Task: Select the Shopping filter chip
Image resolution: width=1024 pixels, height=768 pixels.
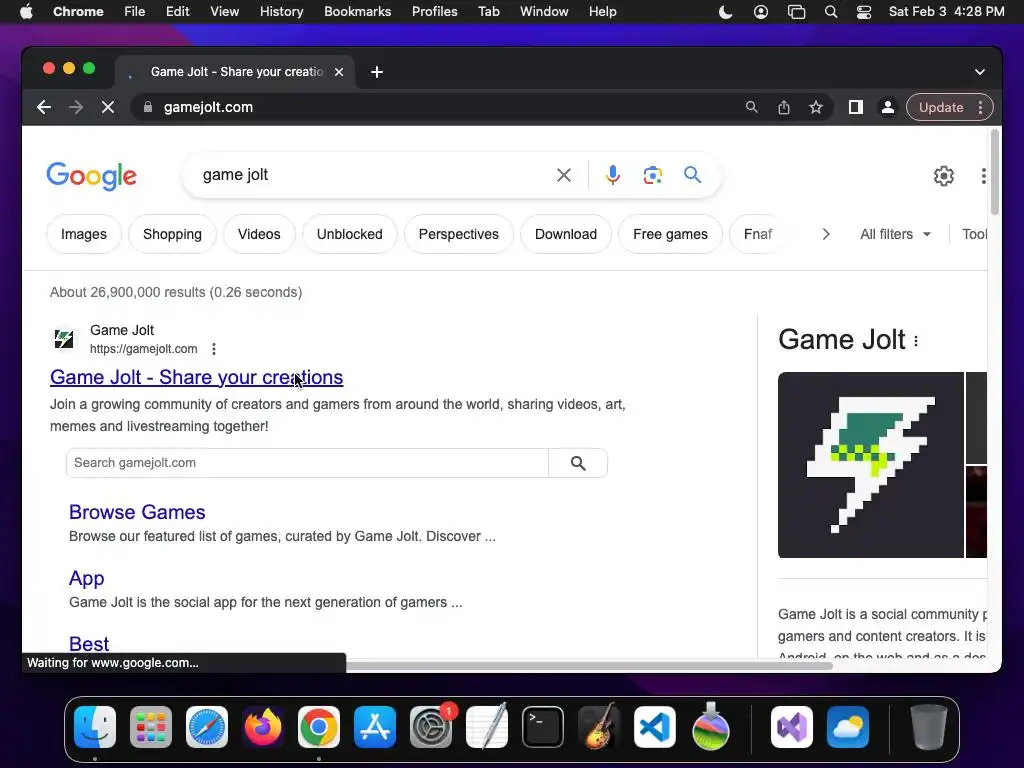Action: (x=172, y=234)
